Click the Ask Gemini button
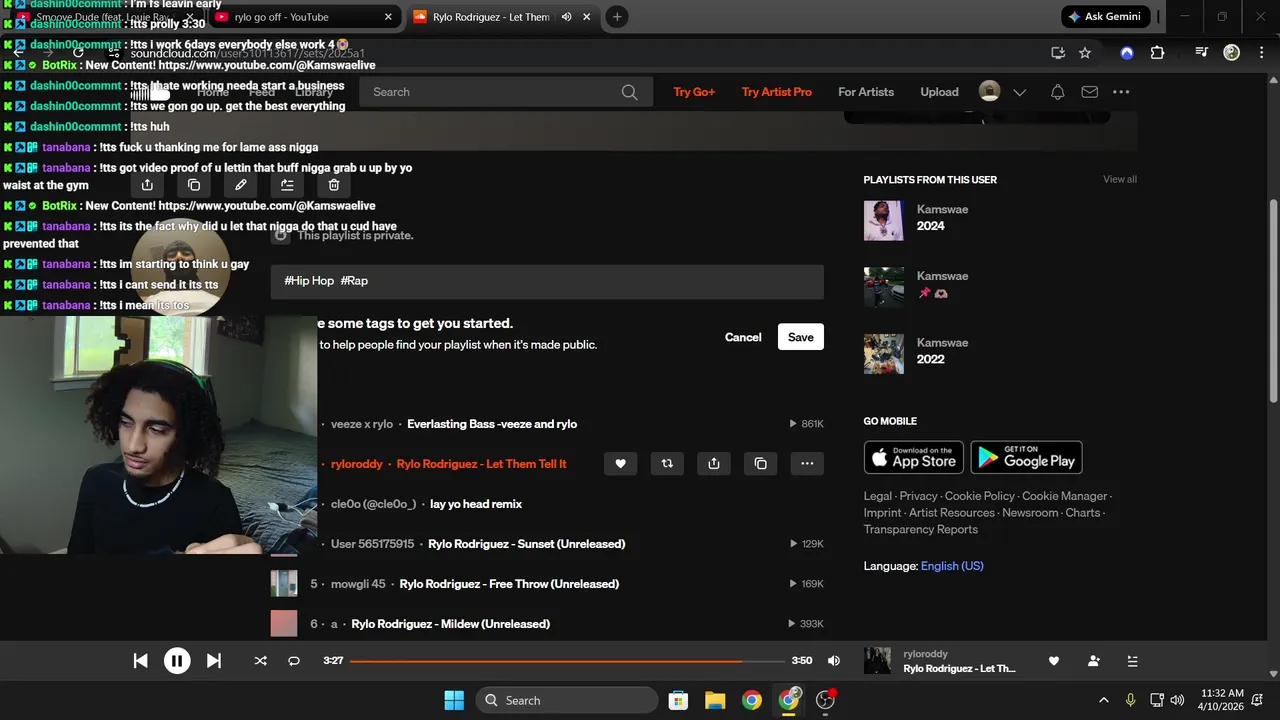 [1105, 17]
